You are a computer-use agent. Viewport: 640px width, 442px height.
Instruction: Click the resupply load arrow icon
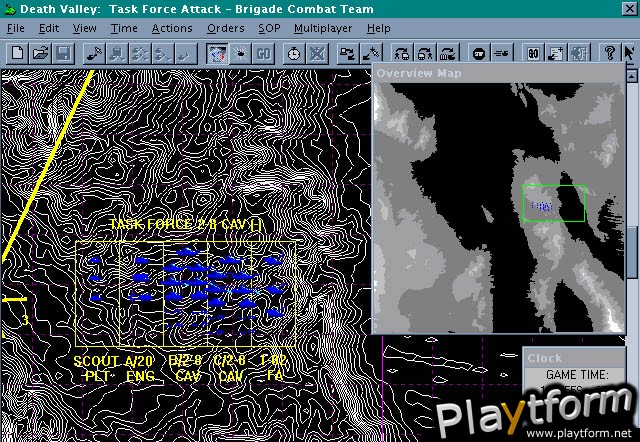pyautogui.click(x=448, y=53)
